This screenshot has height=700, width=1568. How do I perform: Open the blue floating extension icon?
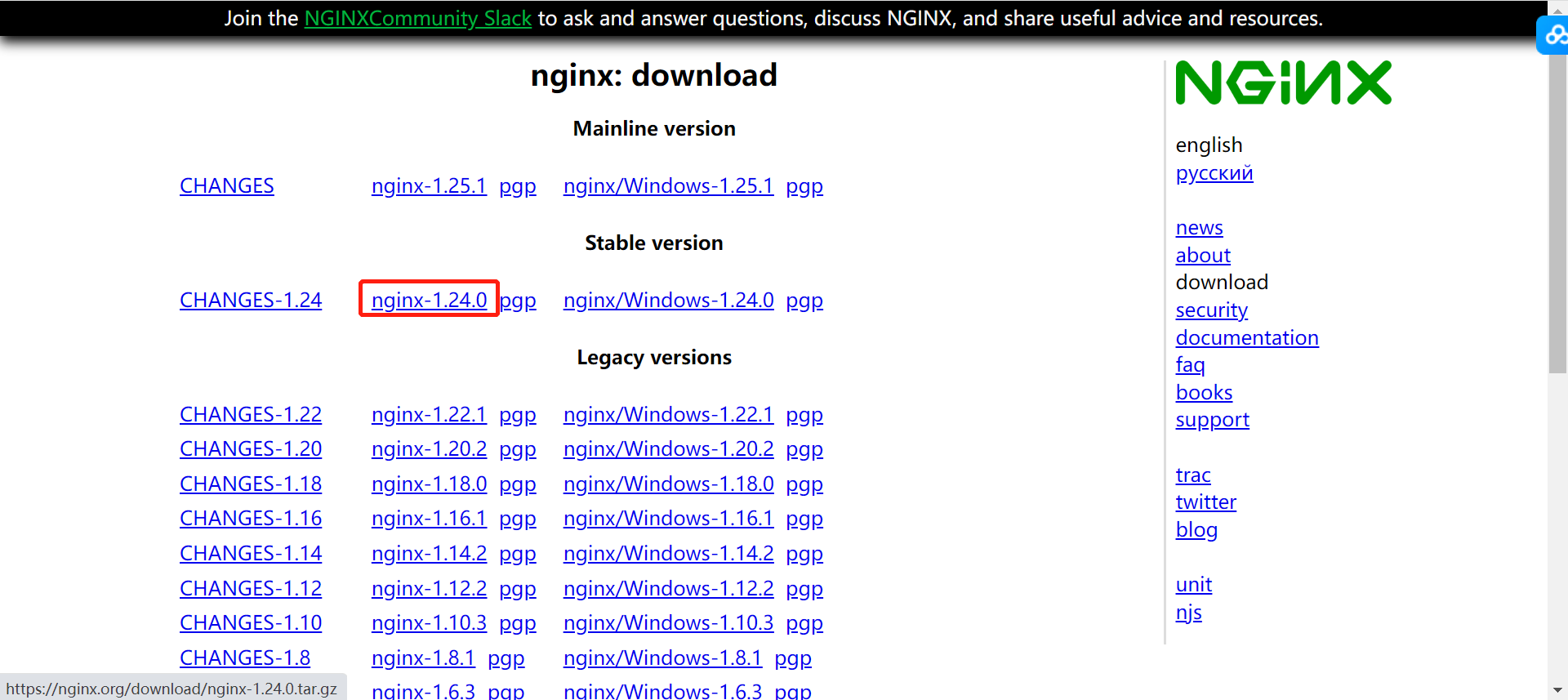point(1553,36)
